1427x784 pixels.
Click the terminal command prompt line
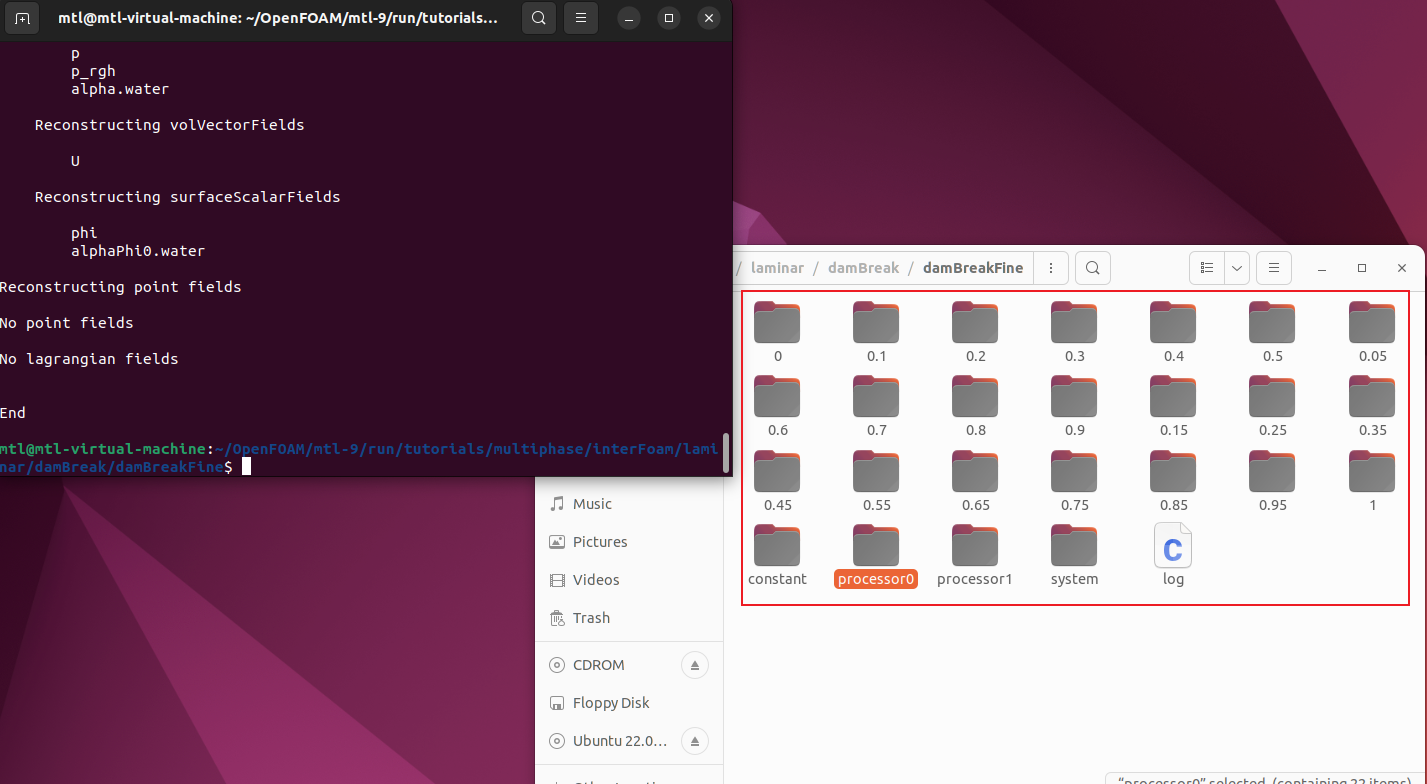point(360,458)
